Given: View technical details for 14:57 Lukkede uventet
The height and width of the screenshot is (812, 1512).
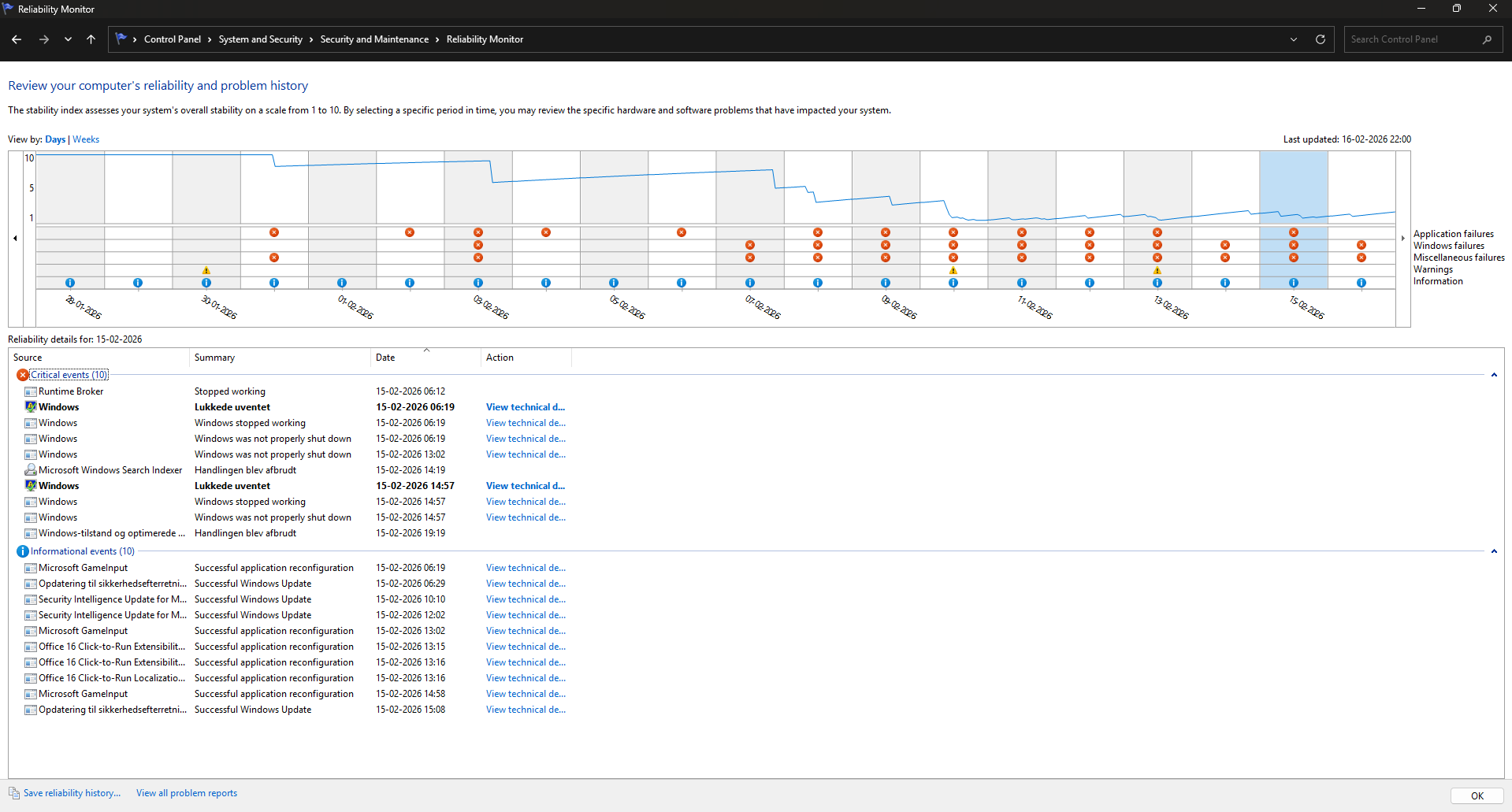Looking at the screenshot, I should point(526,486).
